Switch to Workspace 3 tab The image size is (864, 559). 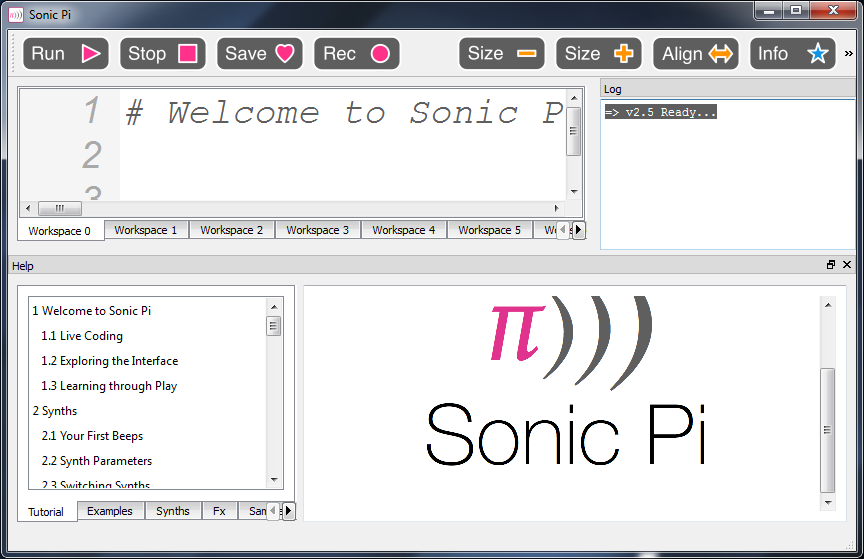pos(318,230)
